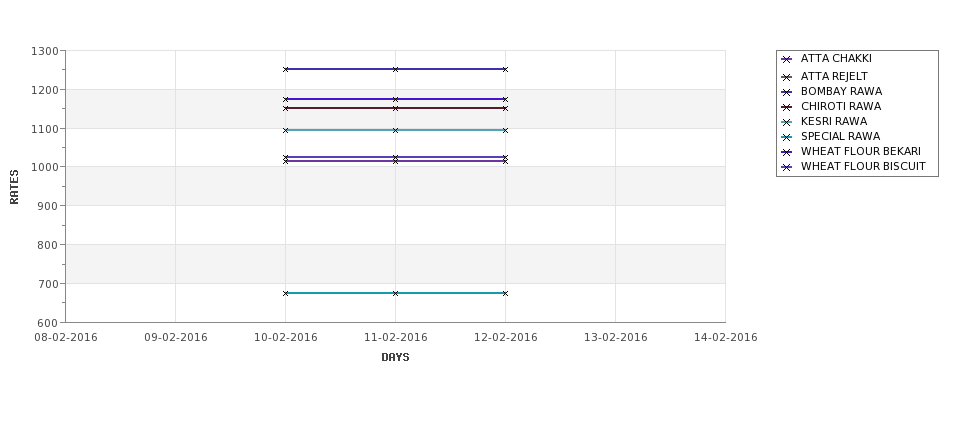Click the BOMBAY RAWA legend marker icon
This screenshot has width=975, height=429.
[787, 93]
